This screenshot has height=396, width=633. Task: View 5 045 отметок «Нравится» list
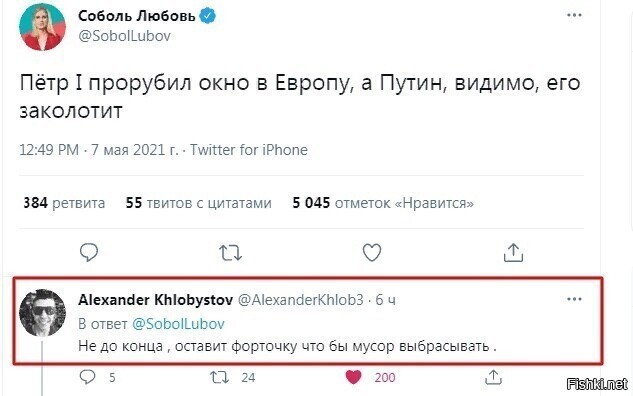coord(383,203)
